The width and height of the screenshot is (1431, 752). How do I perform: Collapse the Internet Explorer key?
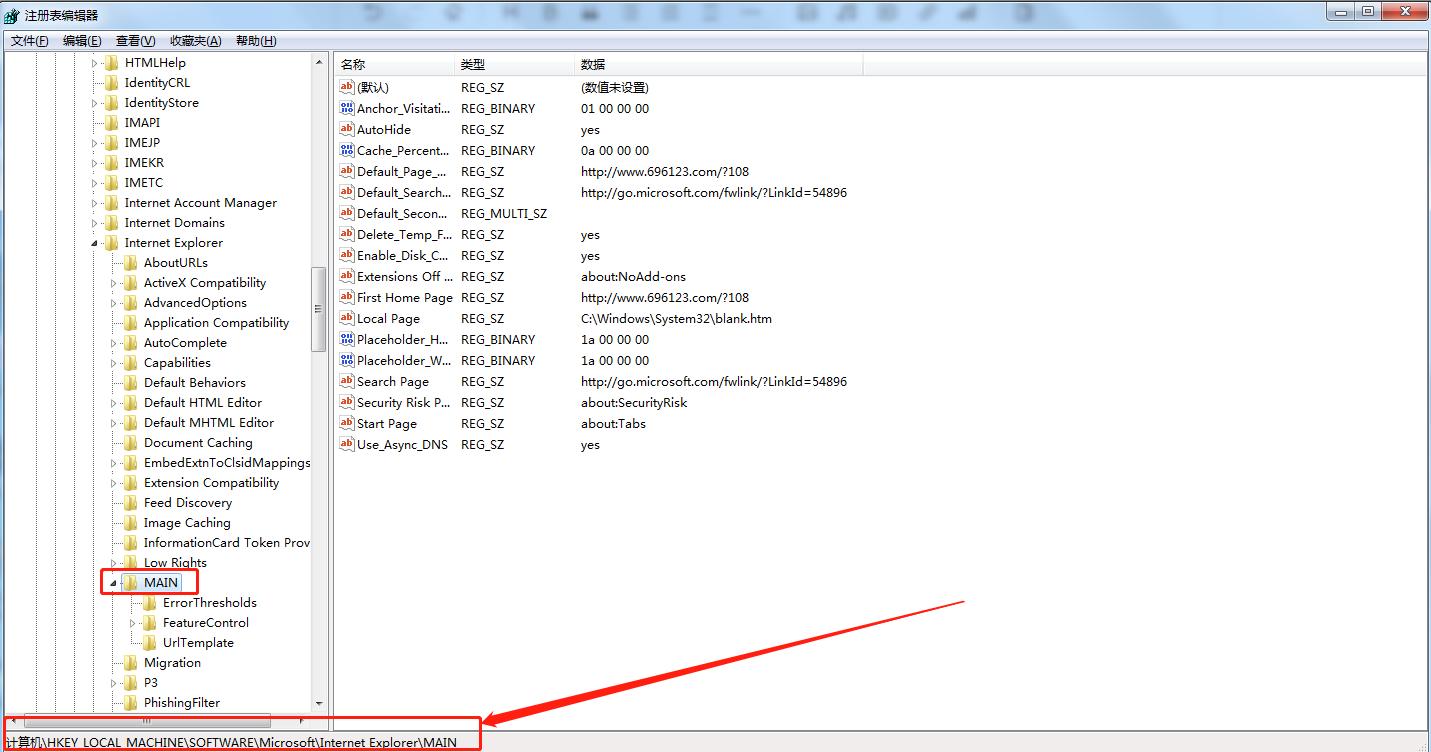(95, 243)
